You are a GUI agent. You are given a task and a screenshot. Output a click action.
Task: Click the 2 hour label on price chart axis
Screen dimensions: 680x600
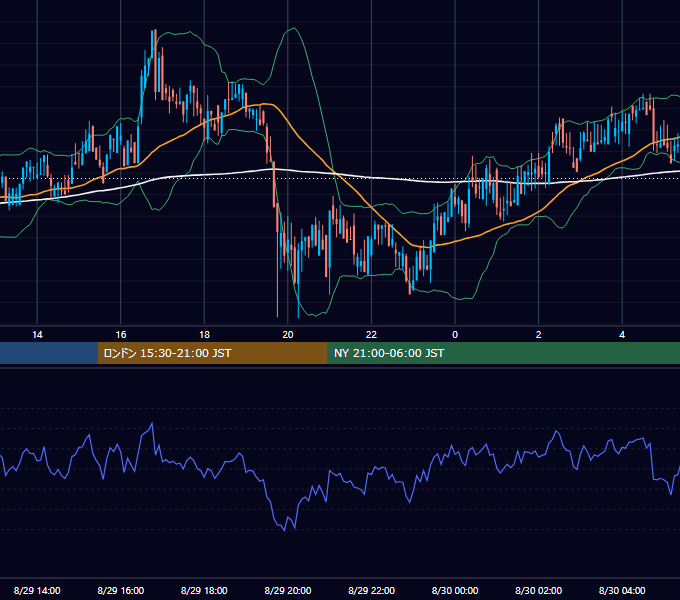tap(539, 335)
